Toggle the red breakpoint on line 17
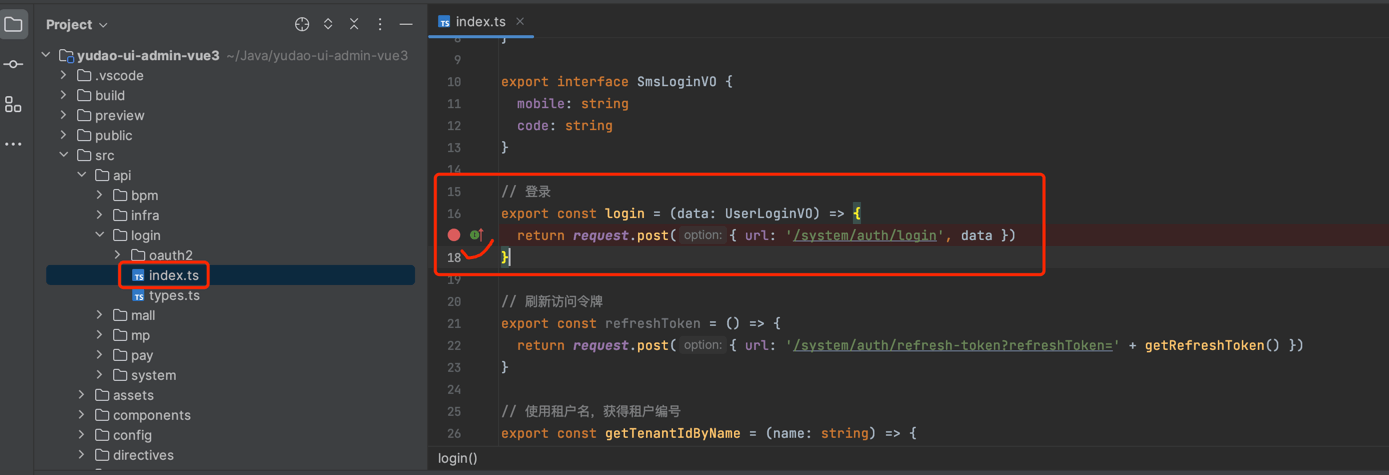 [454, 235]
